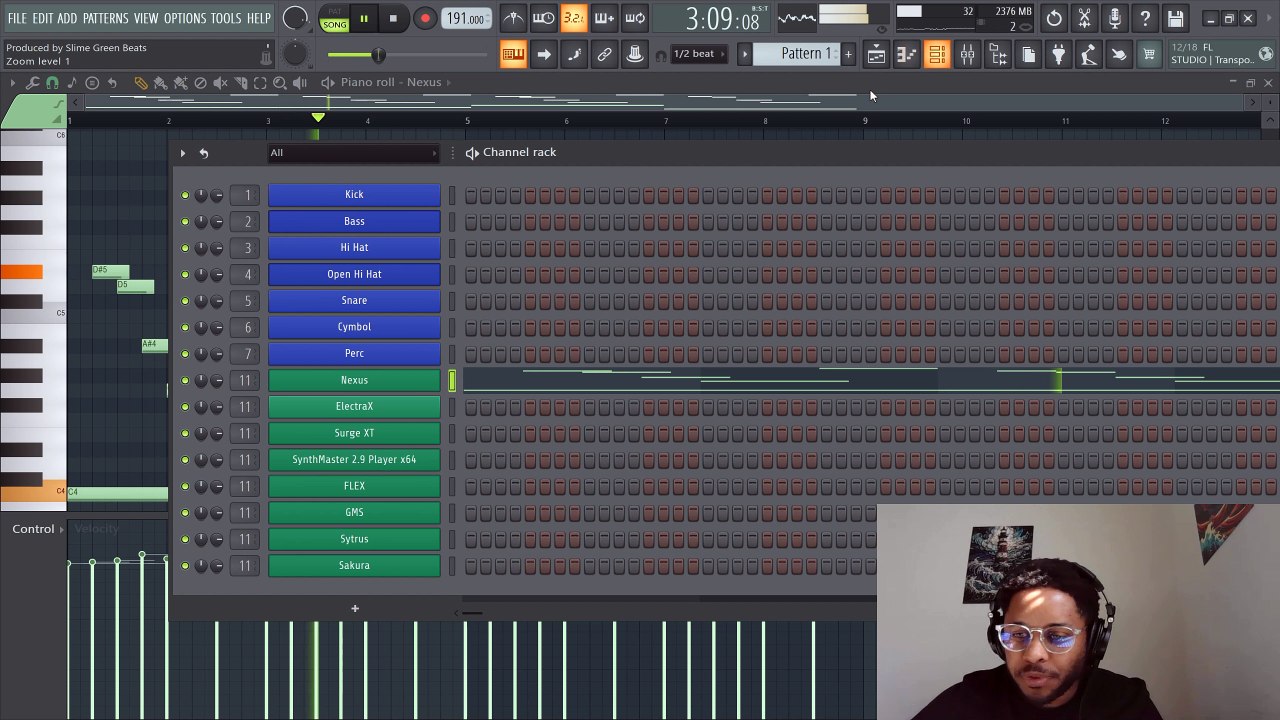Open the undo history icon

coord(1054,18)
